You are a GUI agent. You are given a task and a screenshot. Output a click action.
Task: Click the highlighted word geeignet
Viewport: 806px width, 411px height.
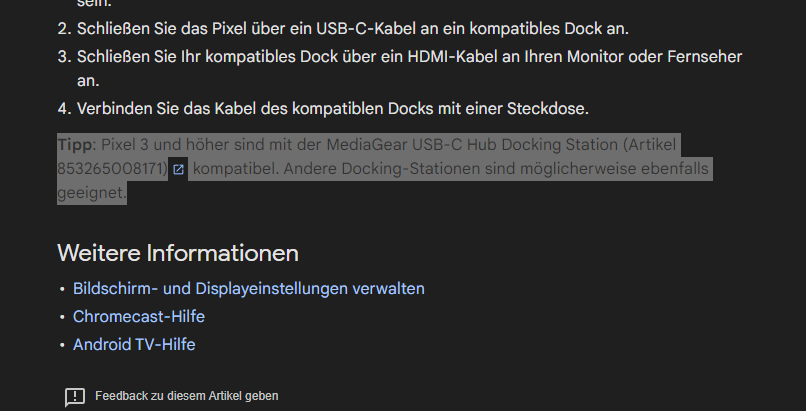91,192
